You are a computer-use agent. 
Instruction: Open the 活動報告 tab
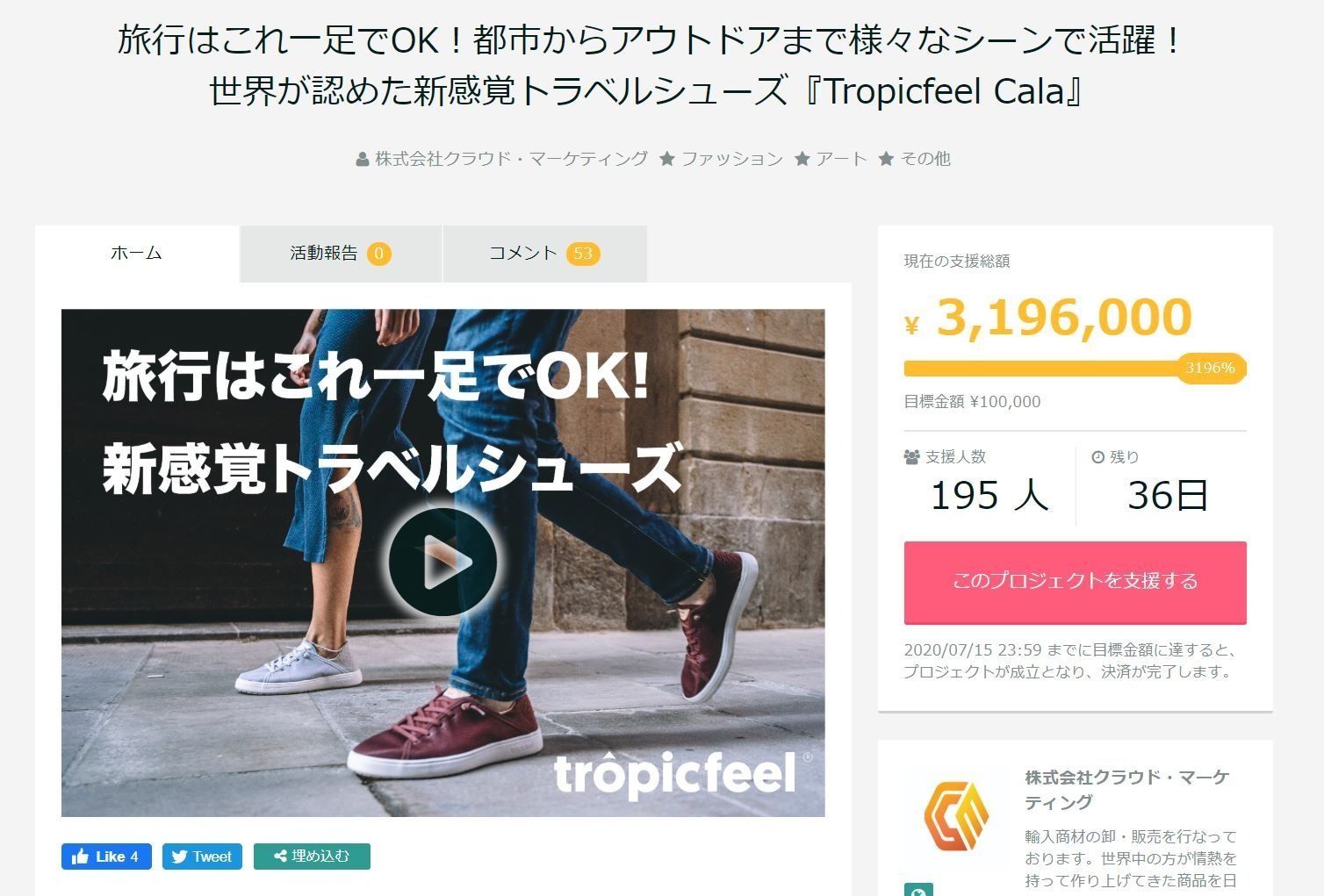point(341,254)
